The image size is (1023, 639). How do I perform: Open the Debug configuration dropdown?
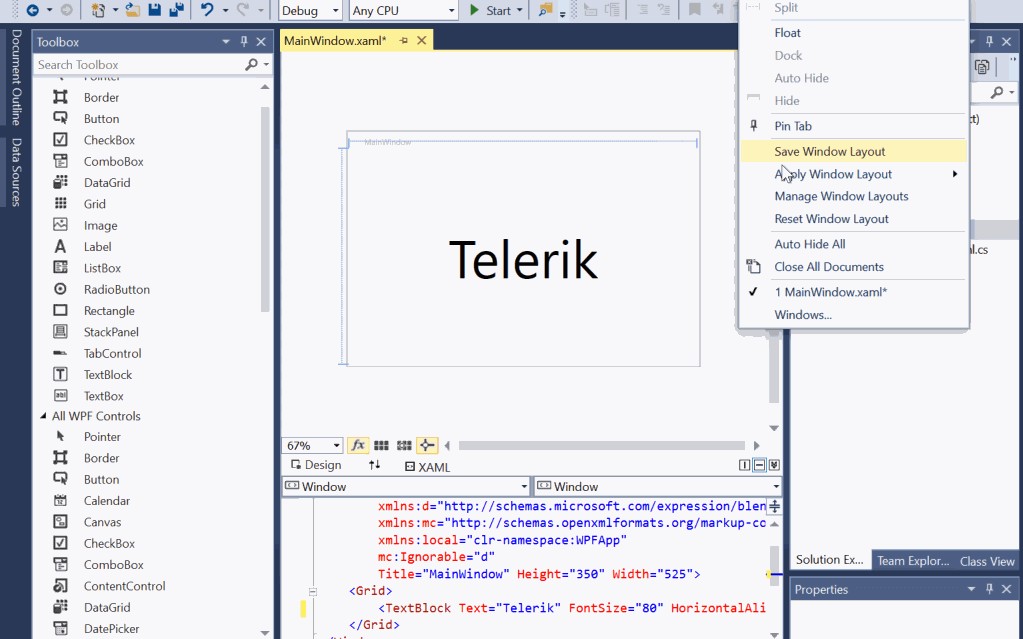(x=311, y=11)
